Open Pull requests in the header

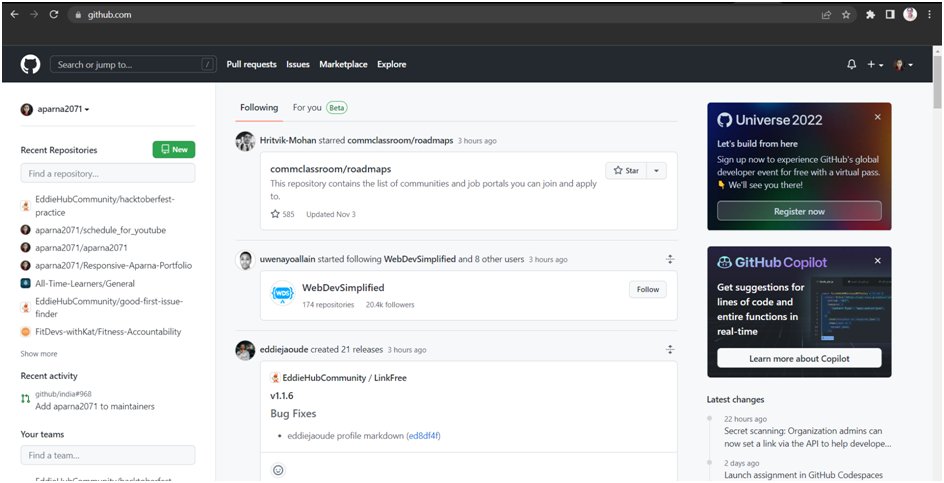tap(252, 64)
